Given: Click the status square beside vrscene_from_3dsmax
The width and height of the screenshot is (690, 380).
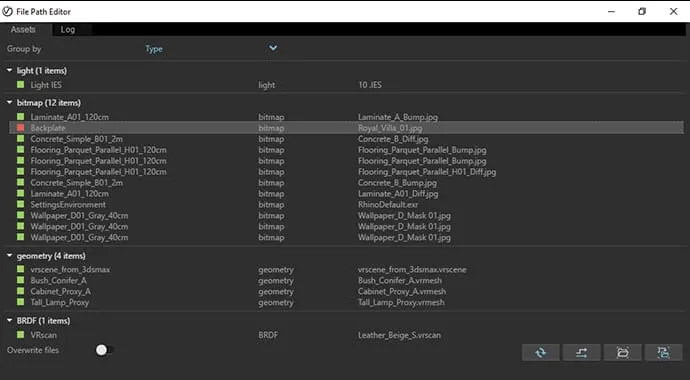Looking at the screenshot, I should coord(20,269).
